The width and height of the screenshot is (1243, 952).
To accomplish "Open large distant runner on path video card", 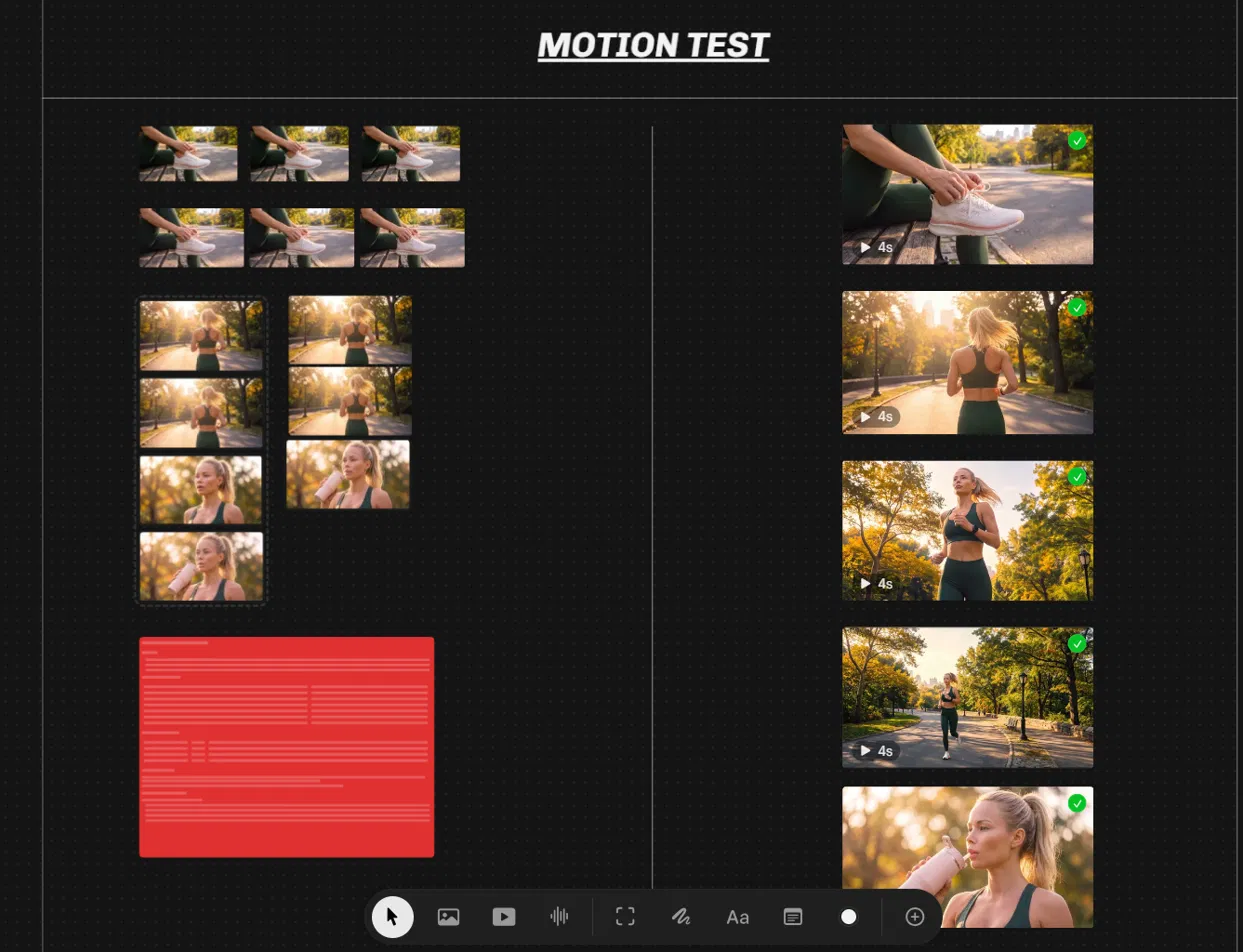I will coord(967,697).
